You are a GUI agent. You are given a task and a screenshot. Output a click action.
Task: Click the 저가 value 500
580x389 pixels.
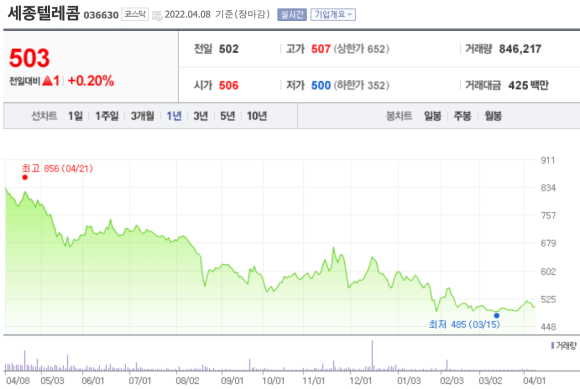[x=321, y=85]
